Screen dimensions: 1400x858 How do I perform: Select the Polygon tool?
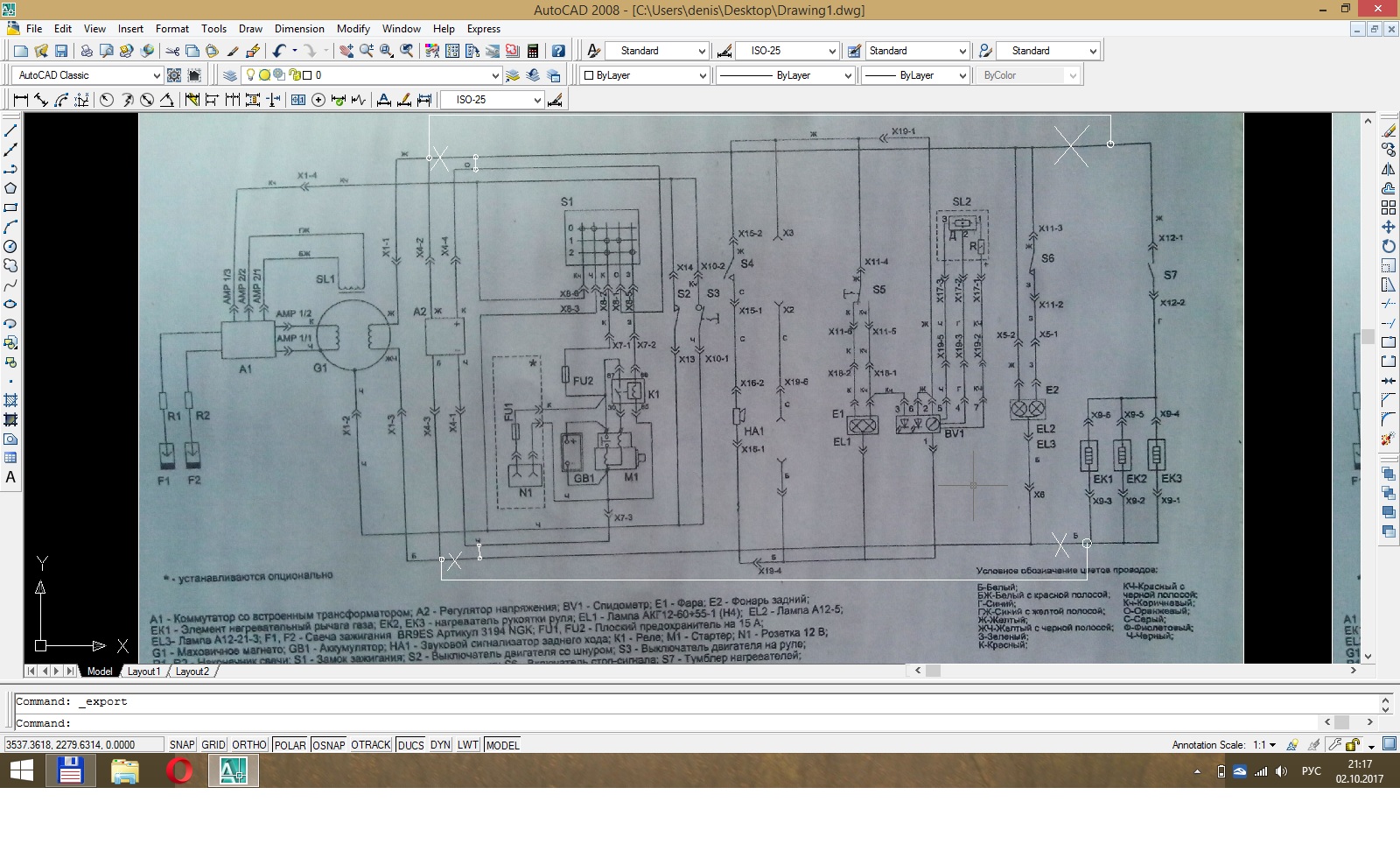[10, 188]
